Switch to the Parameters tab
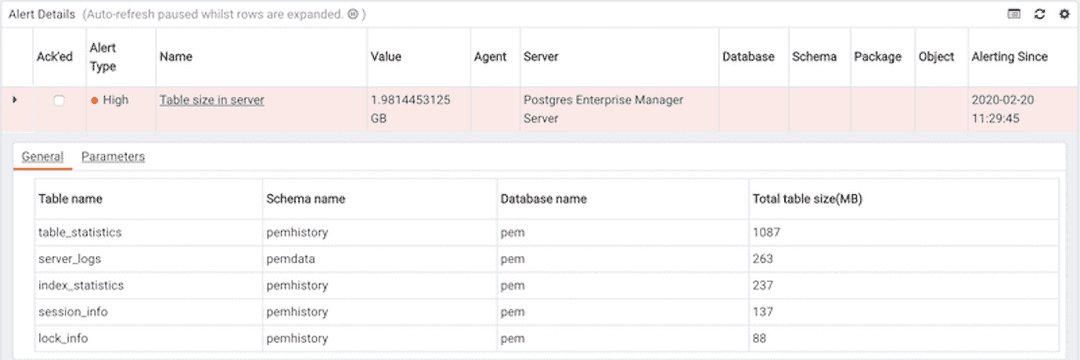 [x=113, y=157]
